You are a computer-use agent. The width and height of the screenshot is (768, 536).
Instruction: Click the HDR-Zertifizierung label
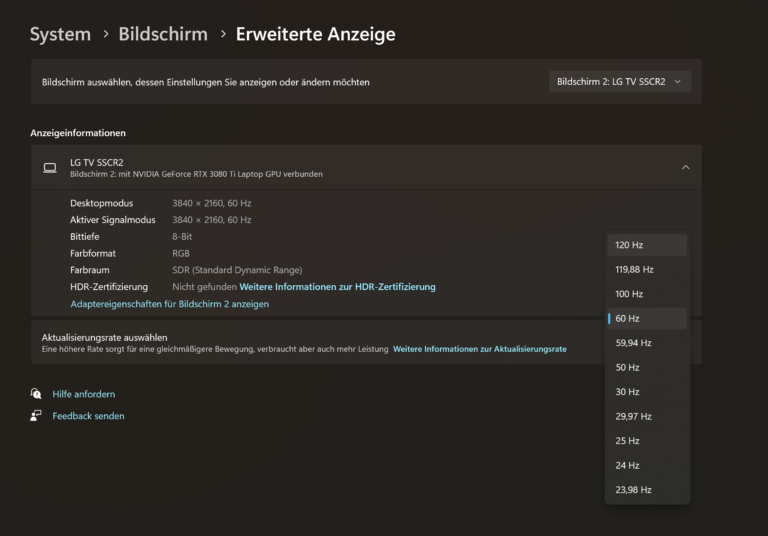coord(109,287)
